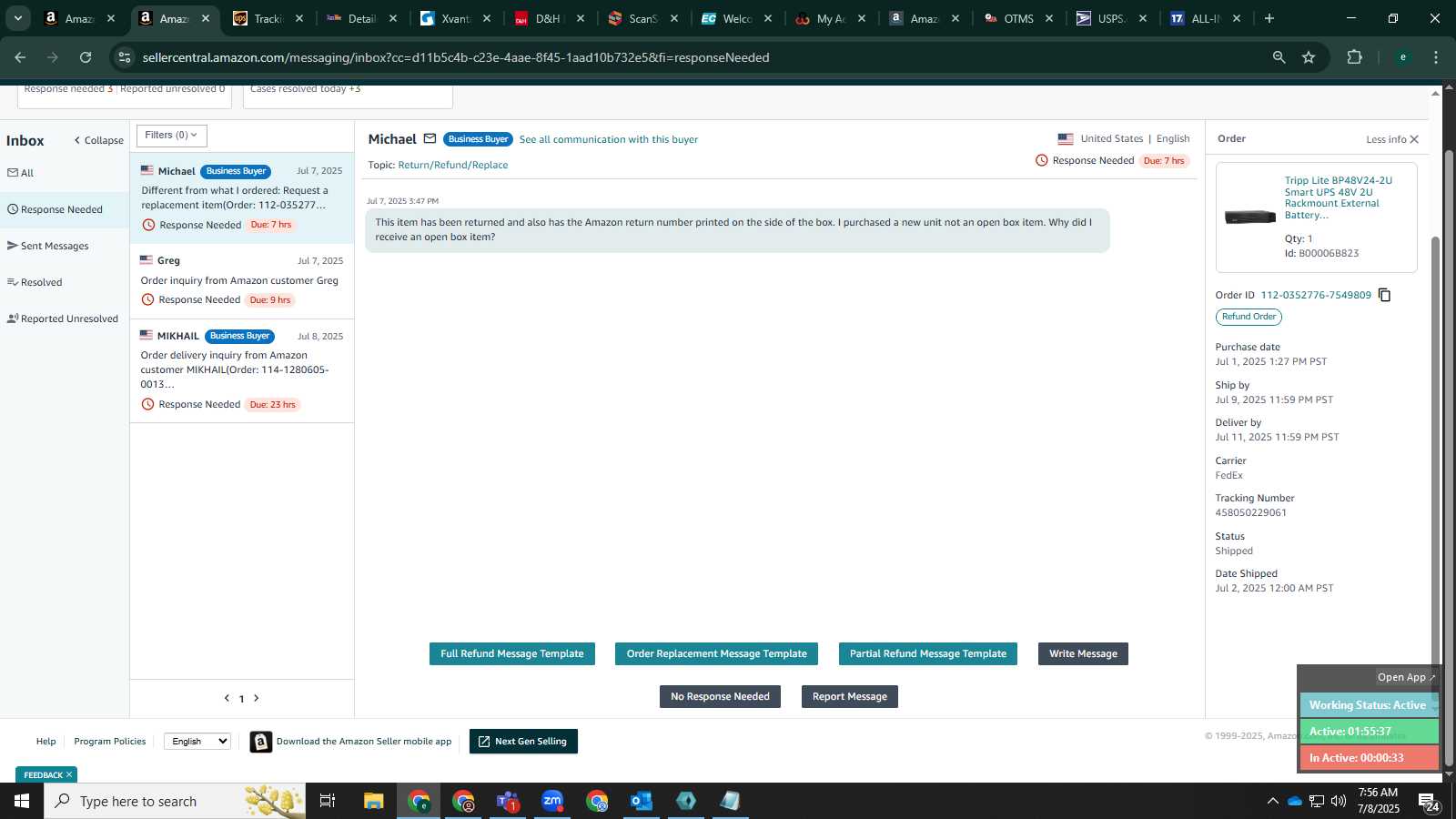Open Task View on the taskbar
Image resolution: width=1456 pixels, height=819 pixels.
pos(328,801)
